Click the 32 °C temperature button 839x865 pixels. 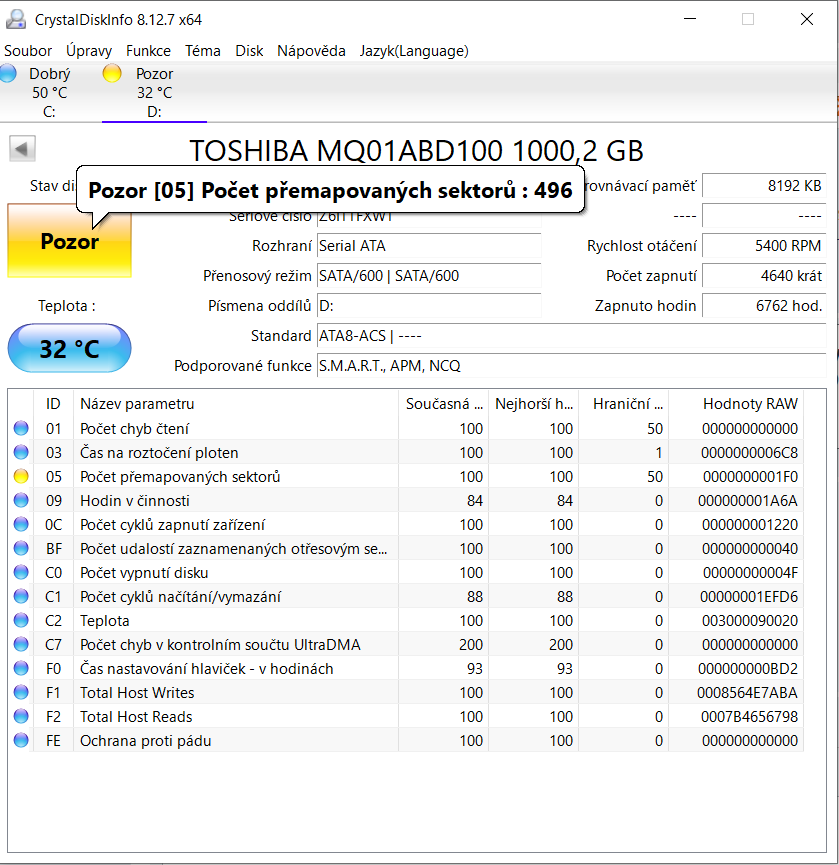click(69, 349)
